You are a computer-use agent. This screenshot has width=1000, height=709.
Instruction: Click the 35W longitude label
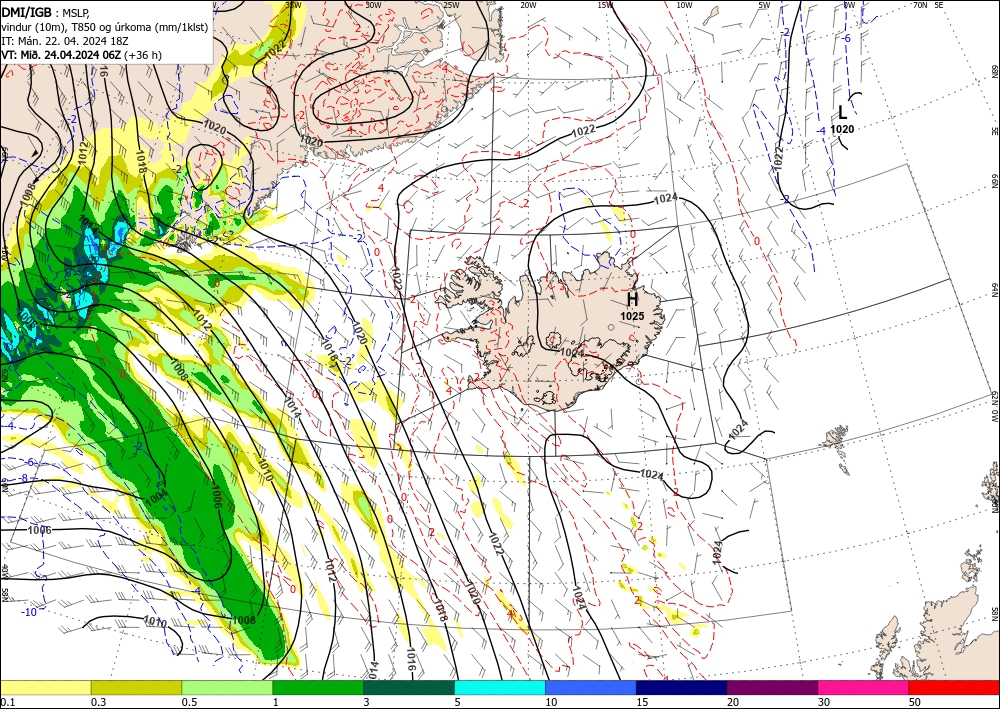(293, 5)
